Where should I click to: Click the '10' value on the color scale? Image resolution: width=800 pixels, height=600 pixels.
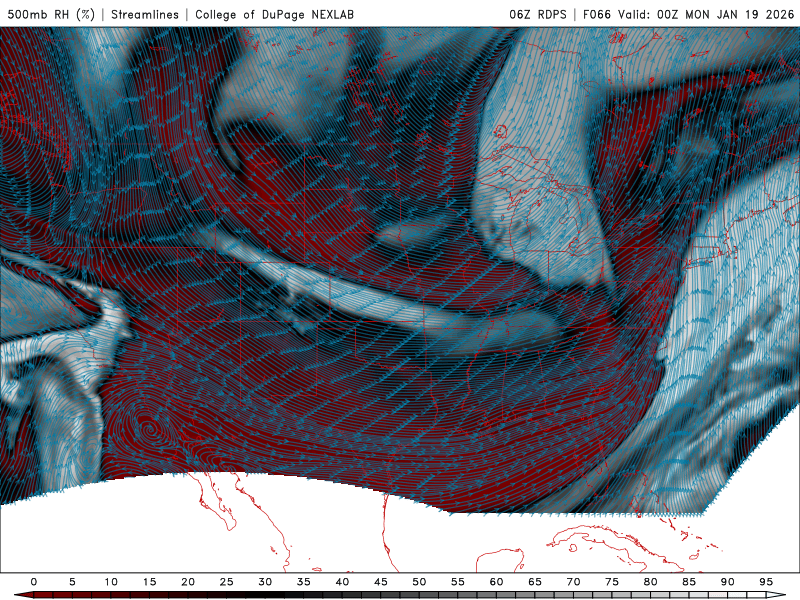coord(111,582)
